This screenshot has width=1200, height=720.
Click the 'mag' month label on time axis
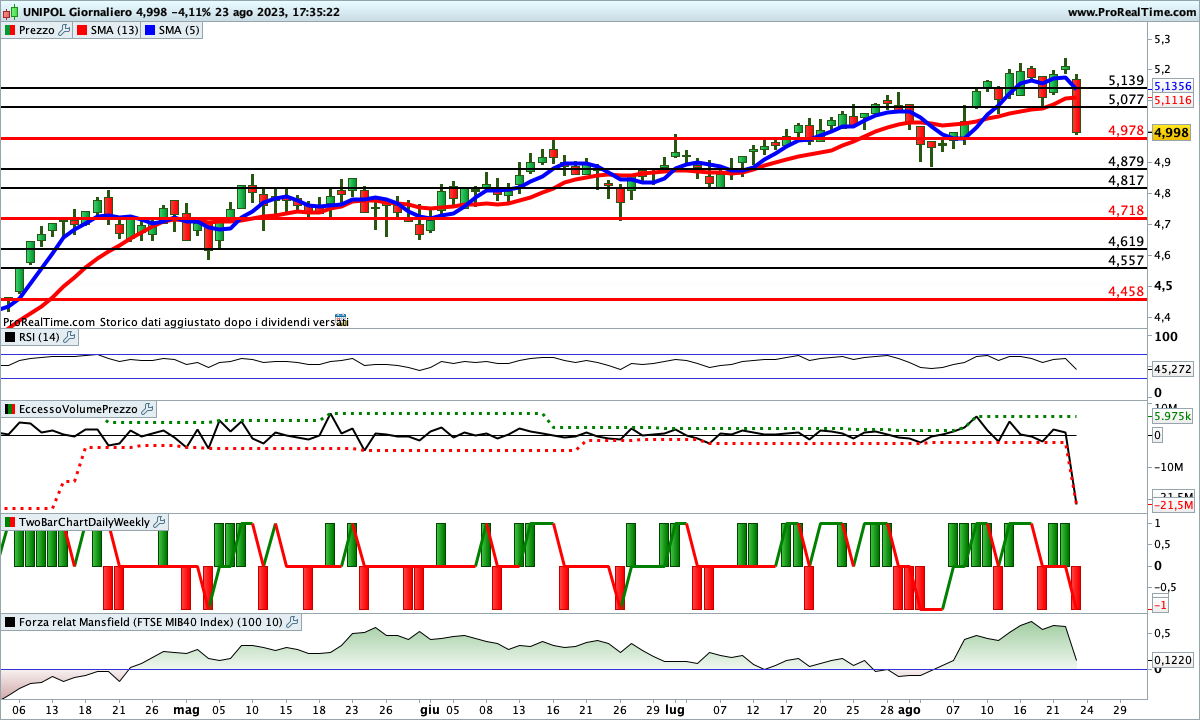186,709
